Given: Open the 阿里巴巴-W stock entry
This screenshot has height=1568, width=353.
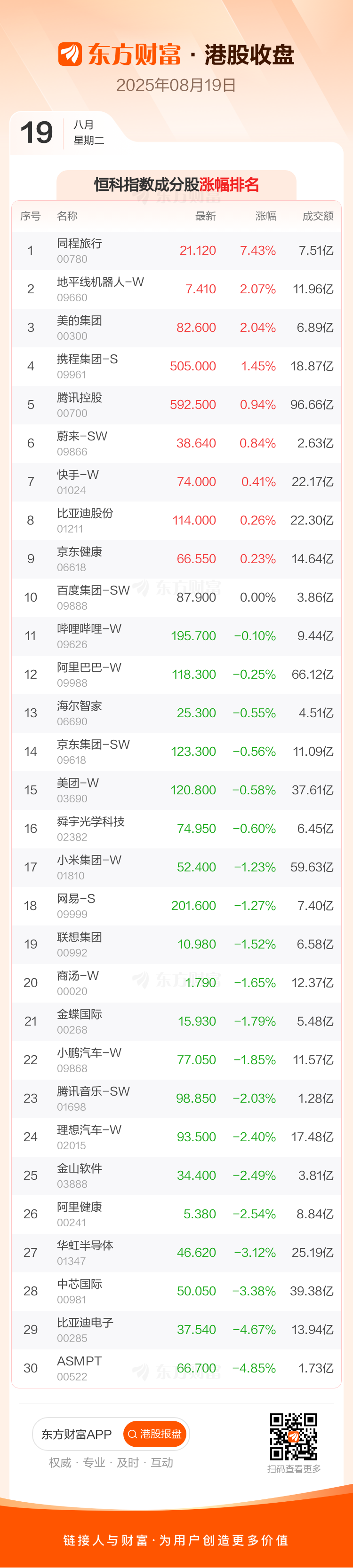Looking at the screenshot, I should pyautogui.click(x=89, y=668).
